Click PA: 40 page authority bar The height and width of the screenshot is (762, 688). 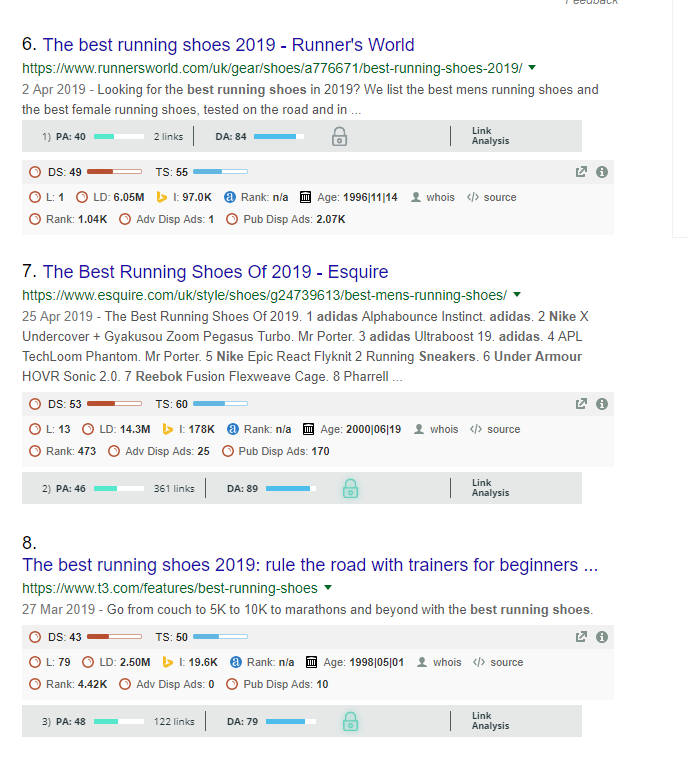119,137
